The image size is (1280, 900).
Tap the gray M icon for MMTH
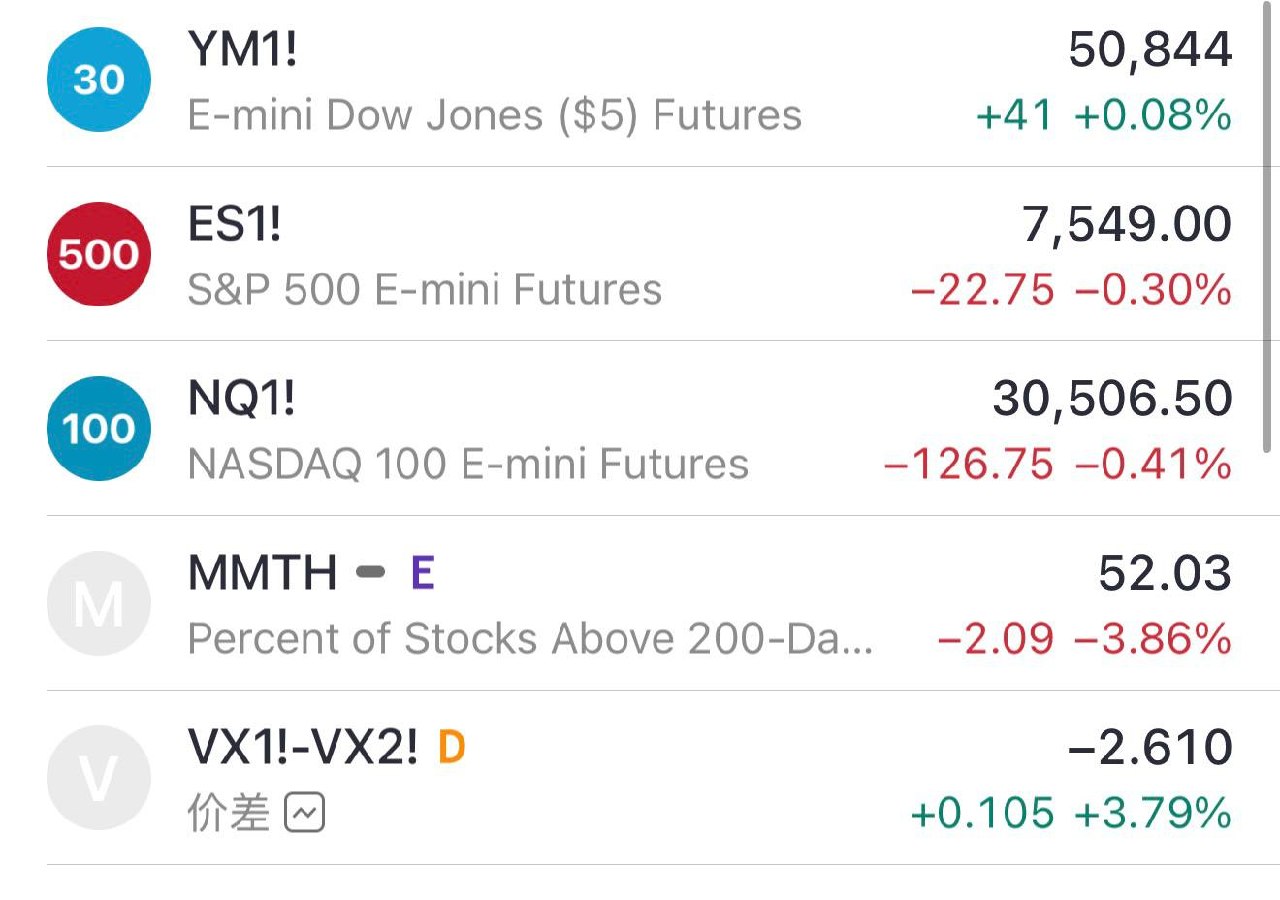coord(99,603)
